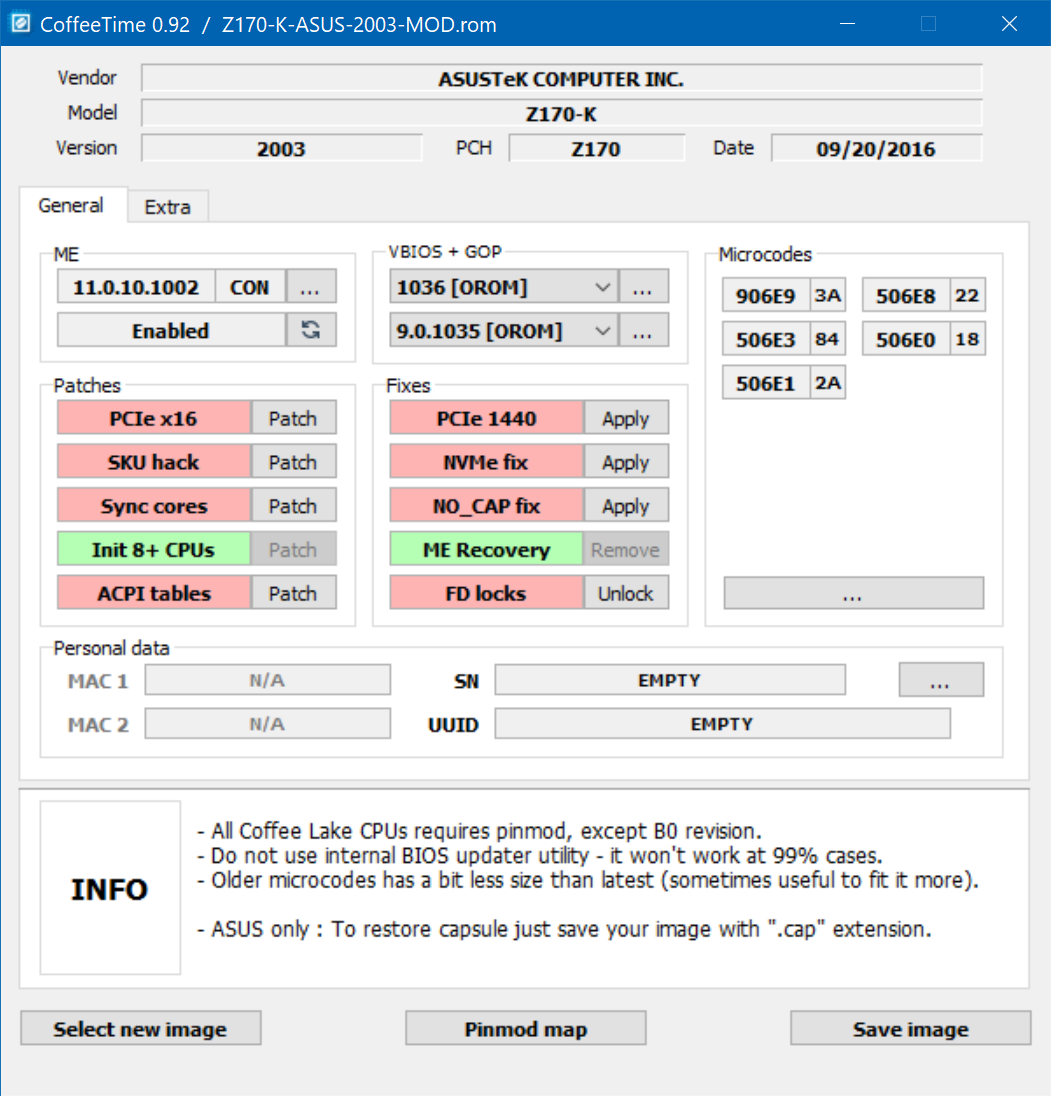Open the Microcodes browse button
Image resolution: width=1051 pixels, height=1096 pixels.
[x=853, y=593]
